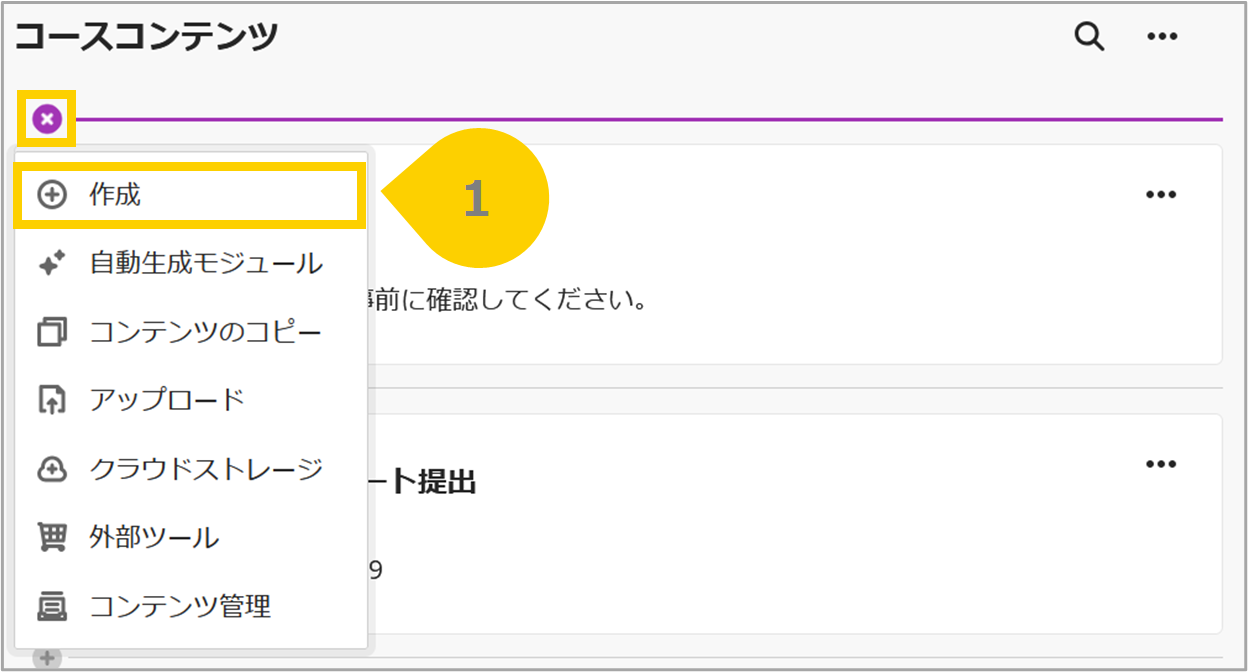This screenshot has height=672, width=1248.
Task: Click the grey plus button below the menu
Action: tap(47, 658)
